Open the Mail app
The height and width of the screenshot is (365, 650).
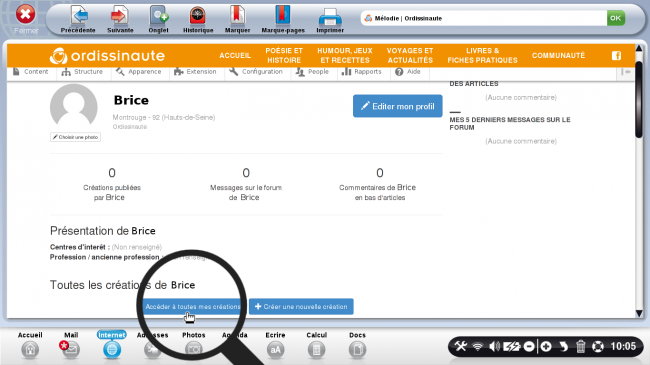pyautogui.click(x=71, y=346)
